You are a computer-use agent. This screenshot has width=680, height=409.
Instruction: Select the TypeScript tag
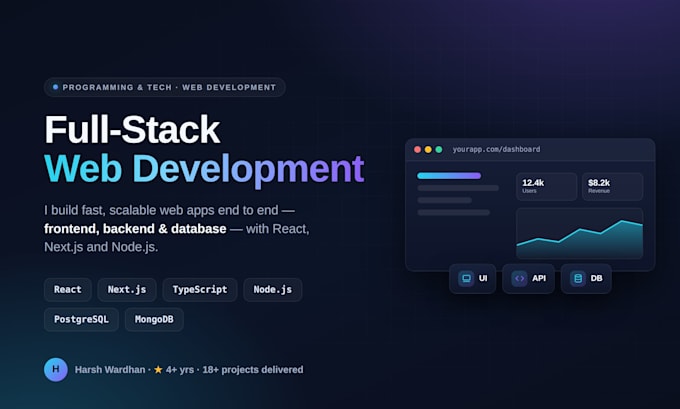click(x=200, y=290)
